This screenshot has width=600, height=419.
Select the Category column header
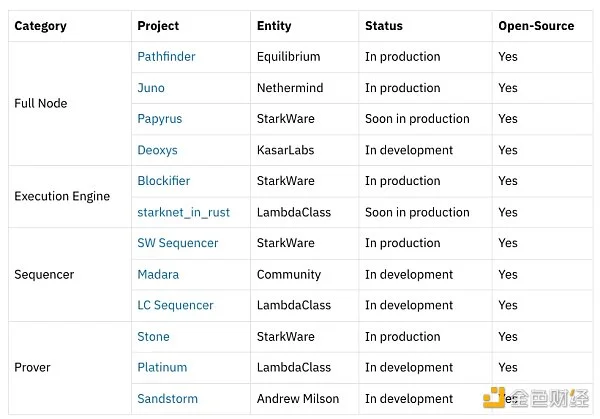(x=41, y=26)
